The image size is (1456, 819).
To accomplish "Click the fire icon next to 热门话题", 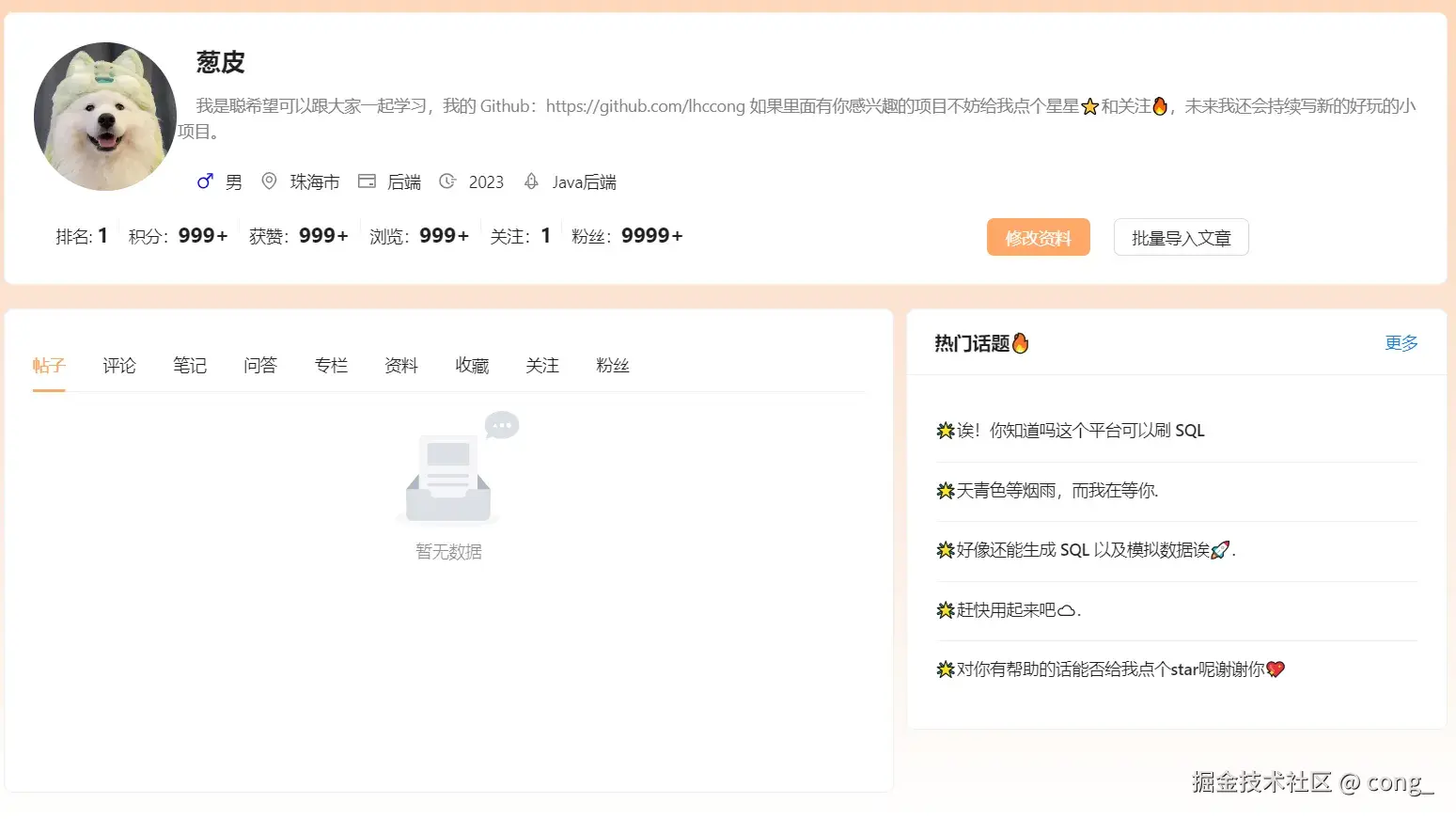I will pos(1021,343).
